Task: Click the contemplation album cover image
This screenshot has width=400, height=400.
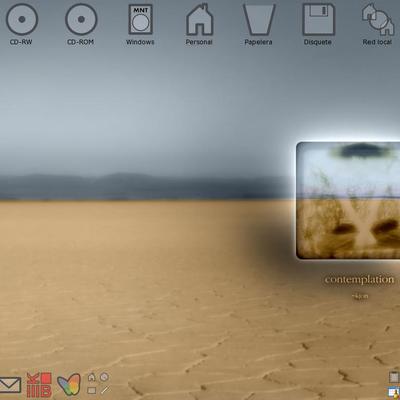Action: click(348, 200)
